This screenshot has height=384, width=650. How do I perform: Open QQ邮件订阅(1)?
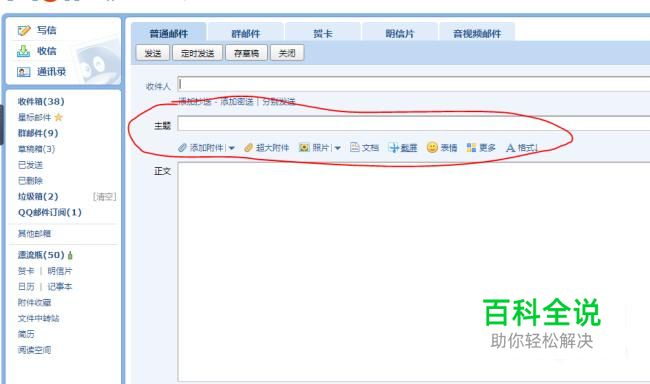50,212
